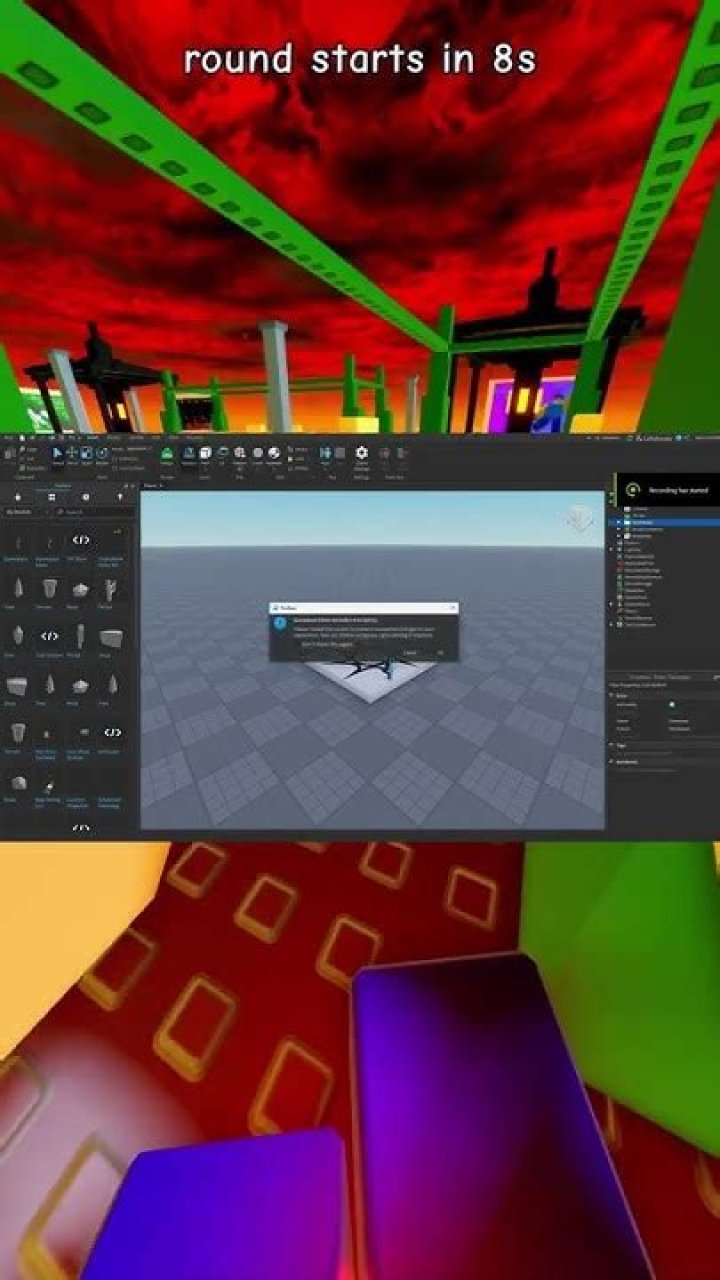Click the OK button in the dialog
Image resolution: width=720 pixels, height=1280 pixels.
[441, 652]
